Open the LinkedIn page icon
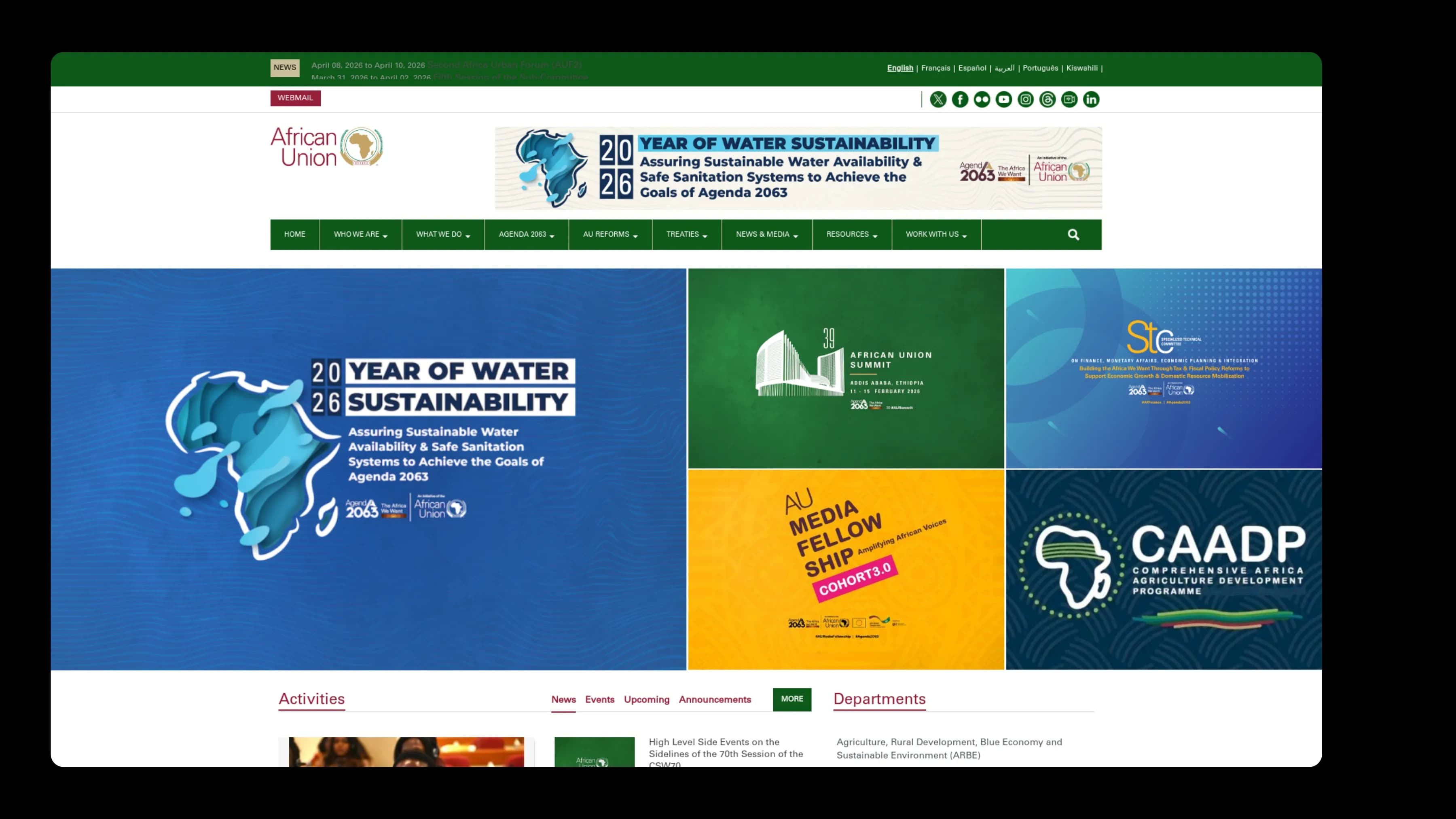This screenshot has width=1456, height=819. click(1092, 99)
